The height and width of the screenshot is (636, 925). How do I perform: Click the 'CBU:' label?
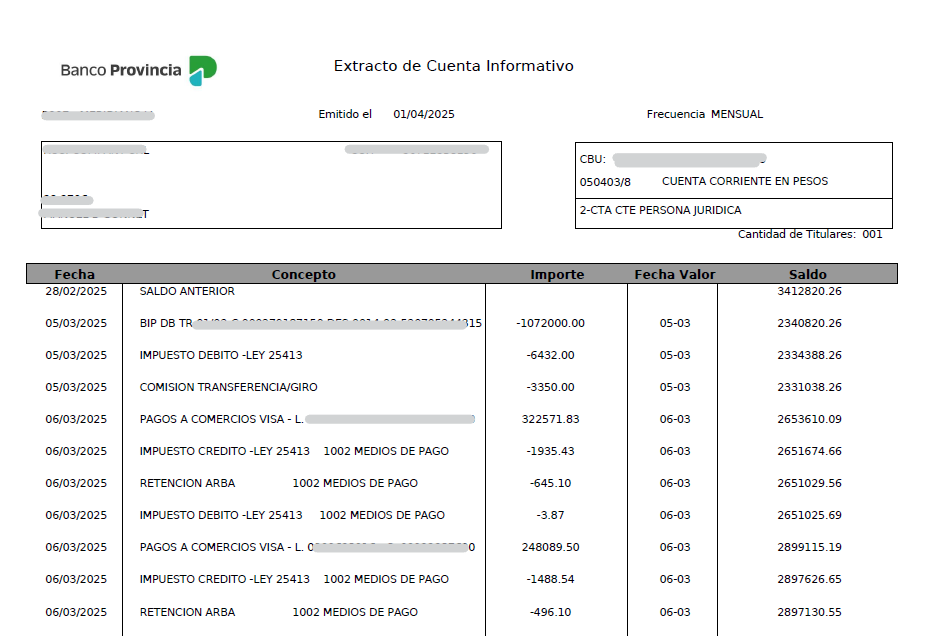pyautogui.click(x=592, y=159)
